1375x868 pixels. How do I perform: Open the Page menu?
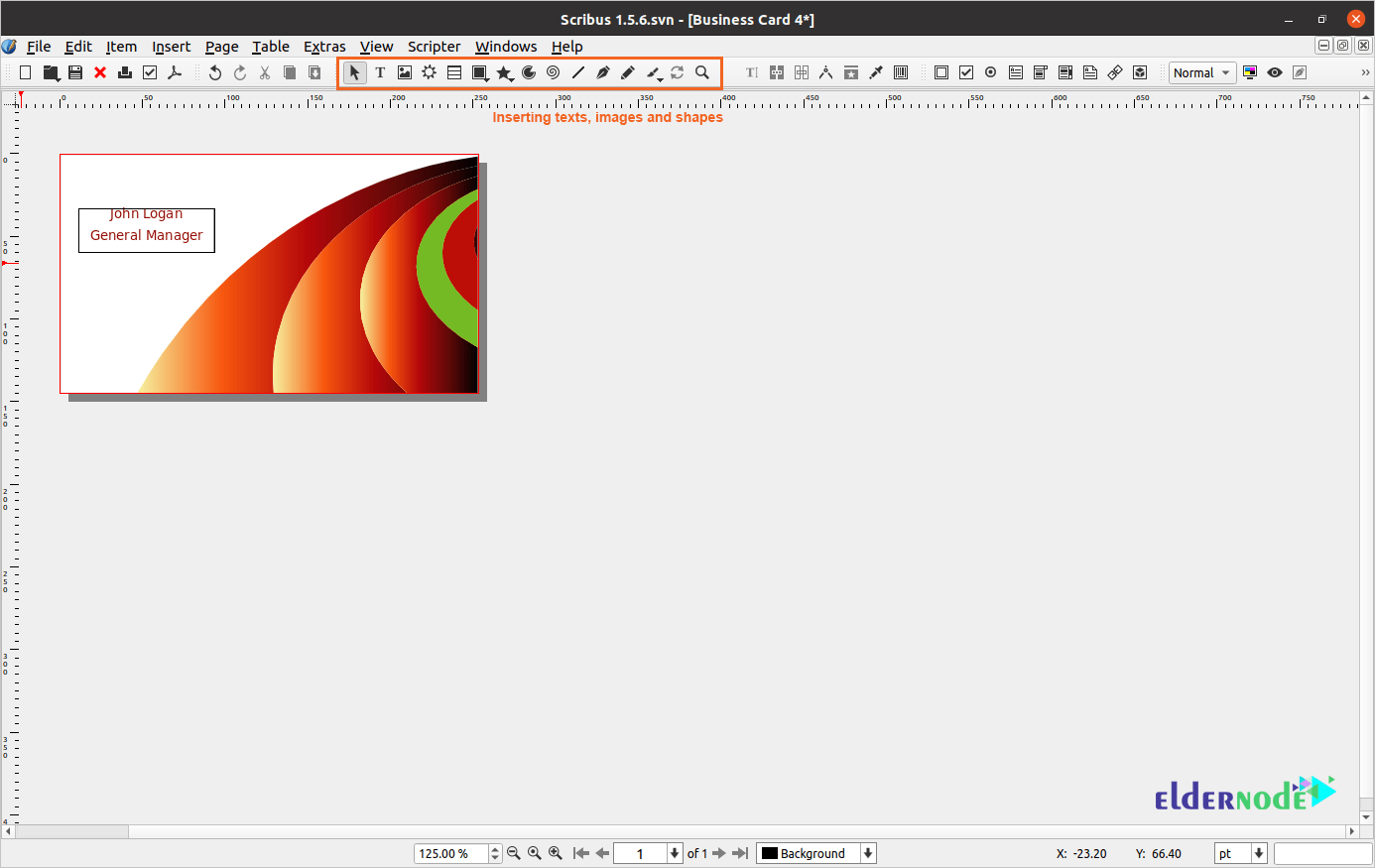(222, 47)
